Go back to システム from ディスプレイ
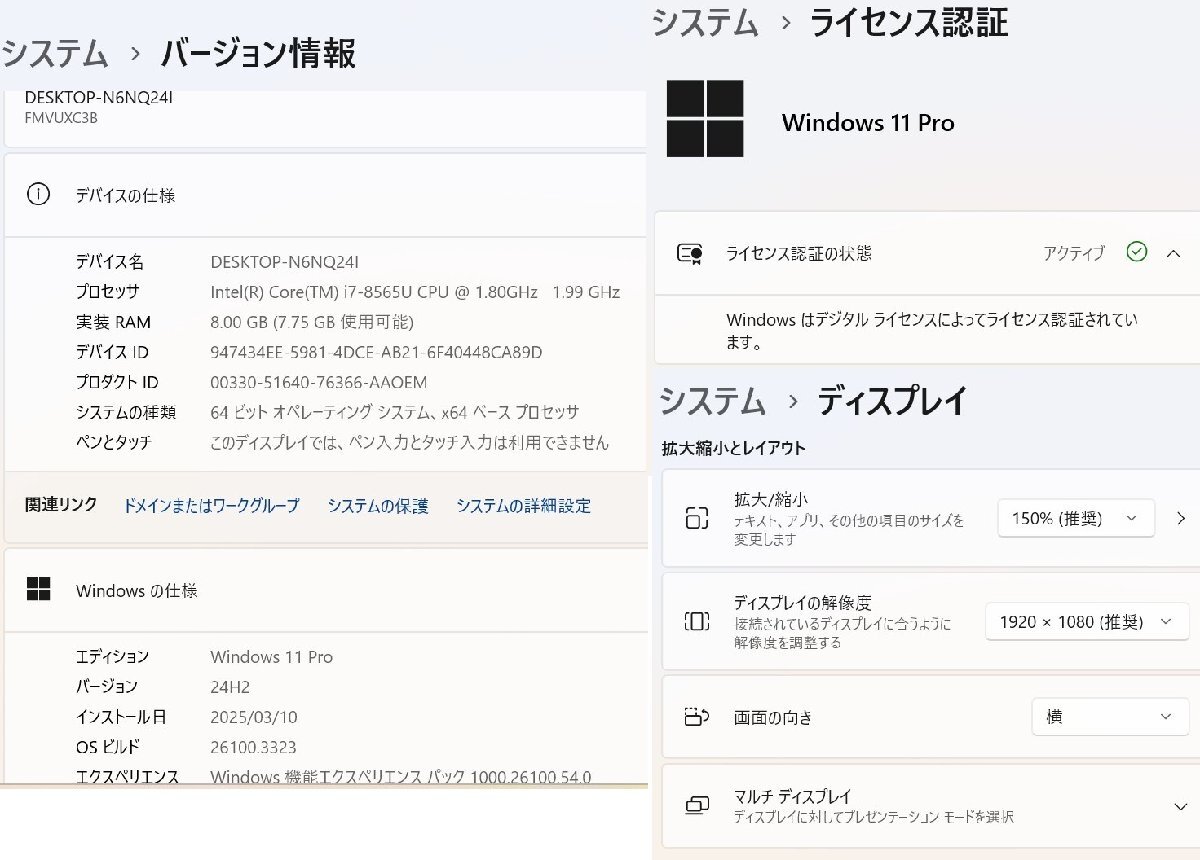 point(712,401)
